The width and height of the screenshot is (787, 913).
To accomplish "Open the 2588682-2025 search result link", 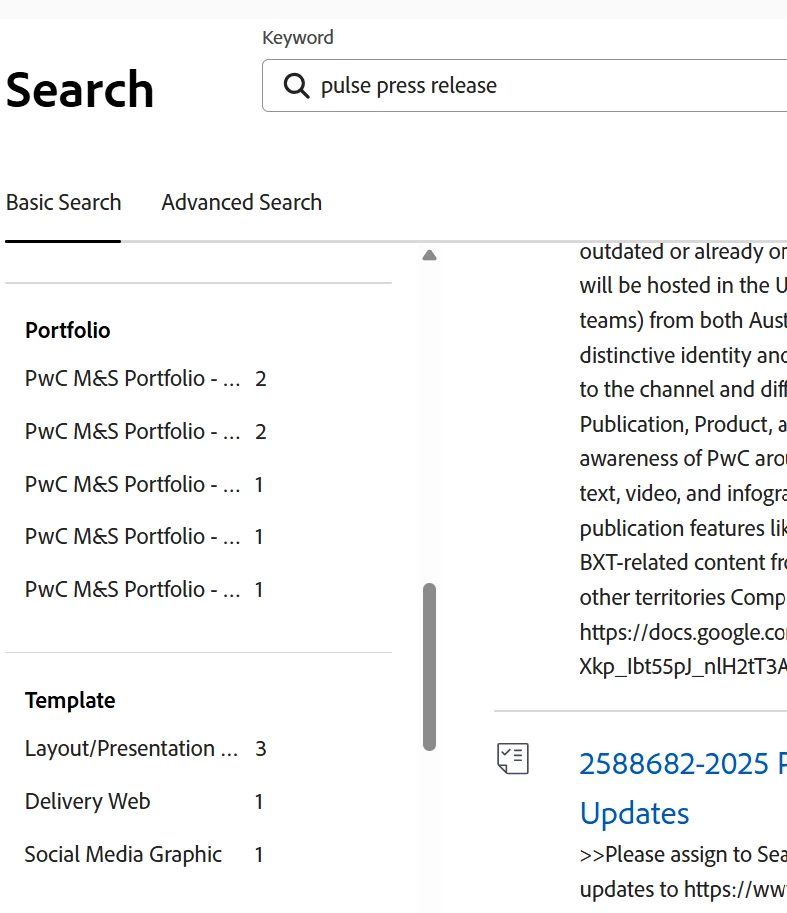I will click(682, 764).
